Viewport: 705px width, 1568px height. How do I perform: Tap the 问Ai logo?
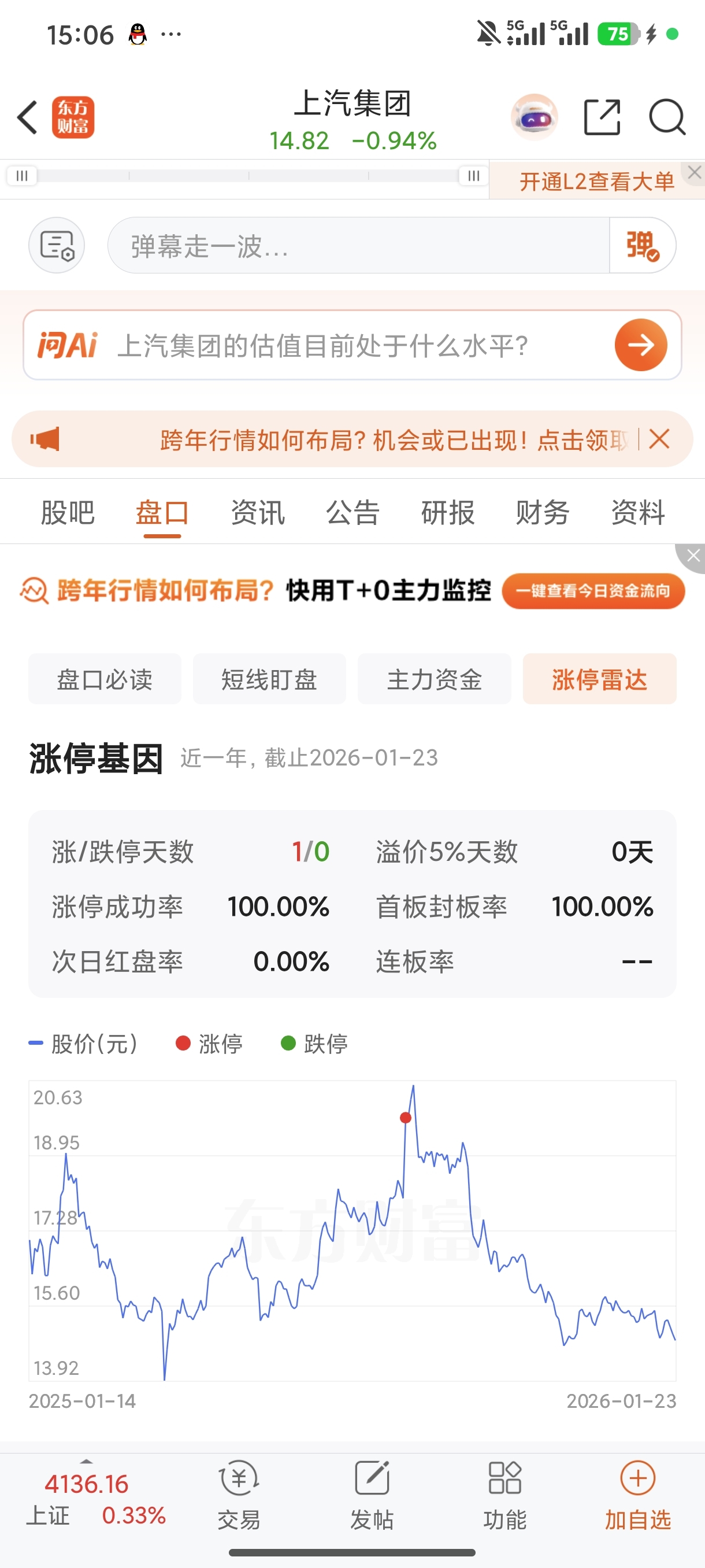pyautogui.click(x=67, y=345)
